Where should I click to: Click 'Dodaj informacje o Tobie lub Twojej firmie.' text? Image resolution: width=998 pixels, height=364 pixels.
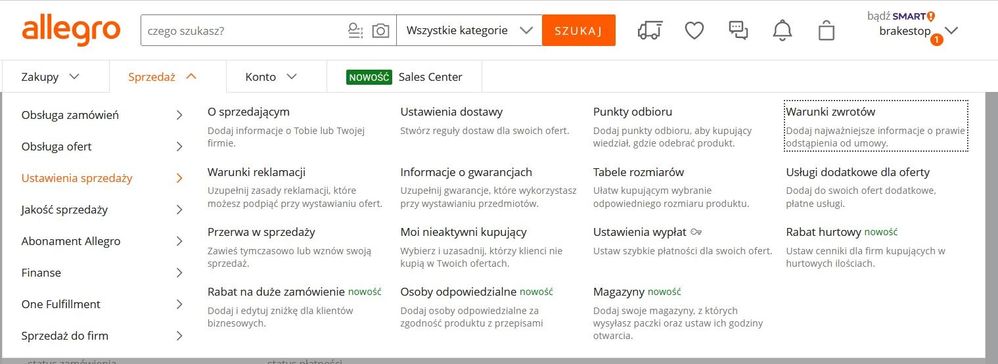pos(286,137)
